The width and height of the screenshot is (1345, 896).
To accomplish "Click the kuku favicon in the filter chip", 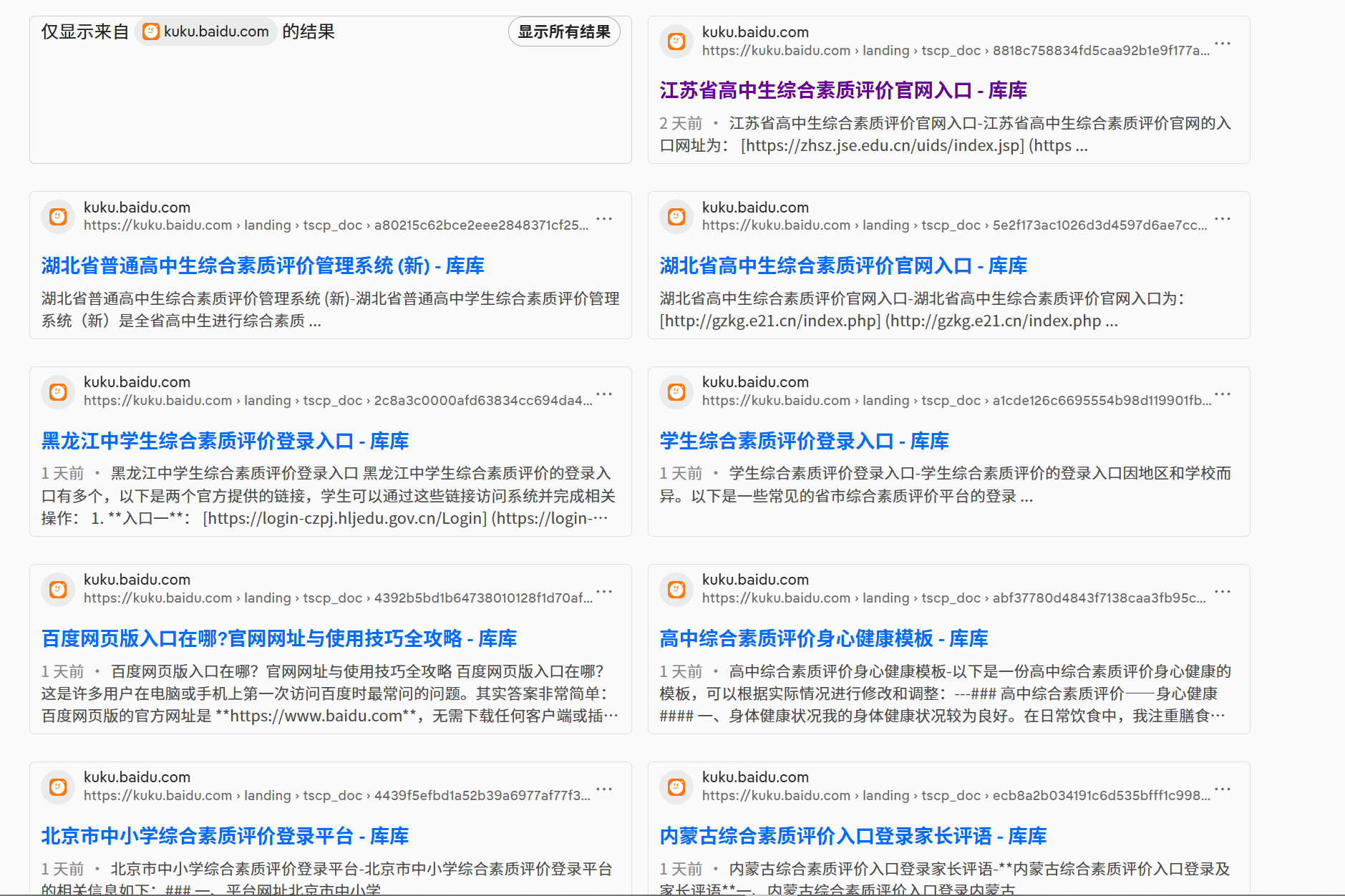I will (x=150, y=31).
